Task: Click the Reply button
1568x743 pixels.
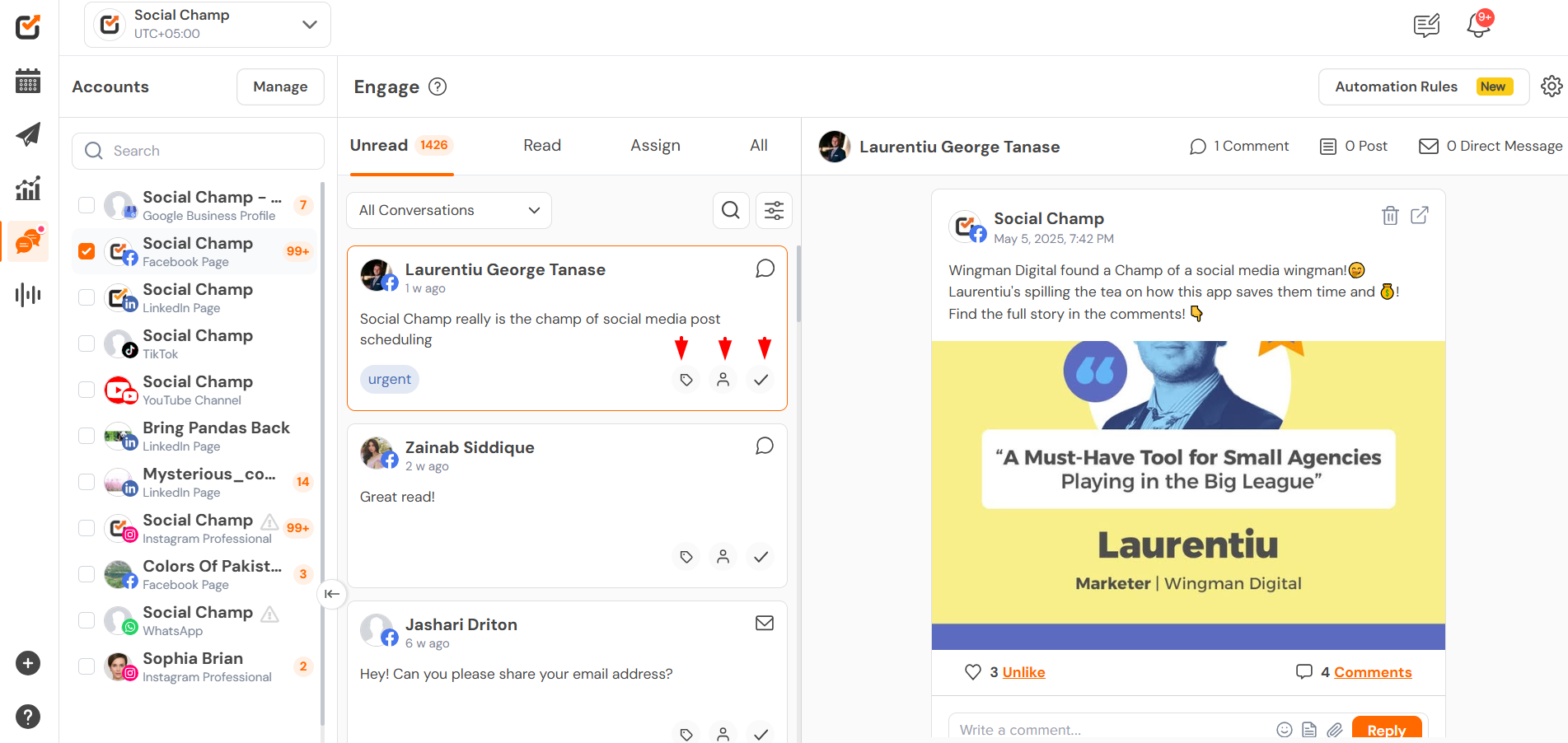Action: coord(1387,729)
